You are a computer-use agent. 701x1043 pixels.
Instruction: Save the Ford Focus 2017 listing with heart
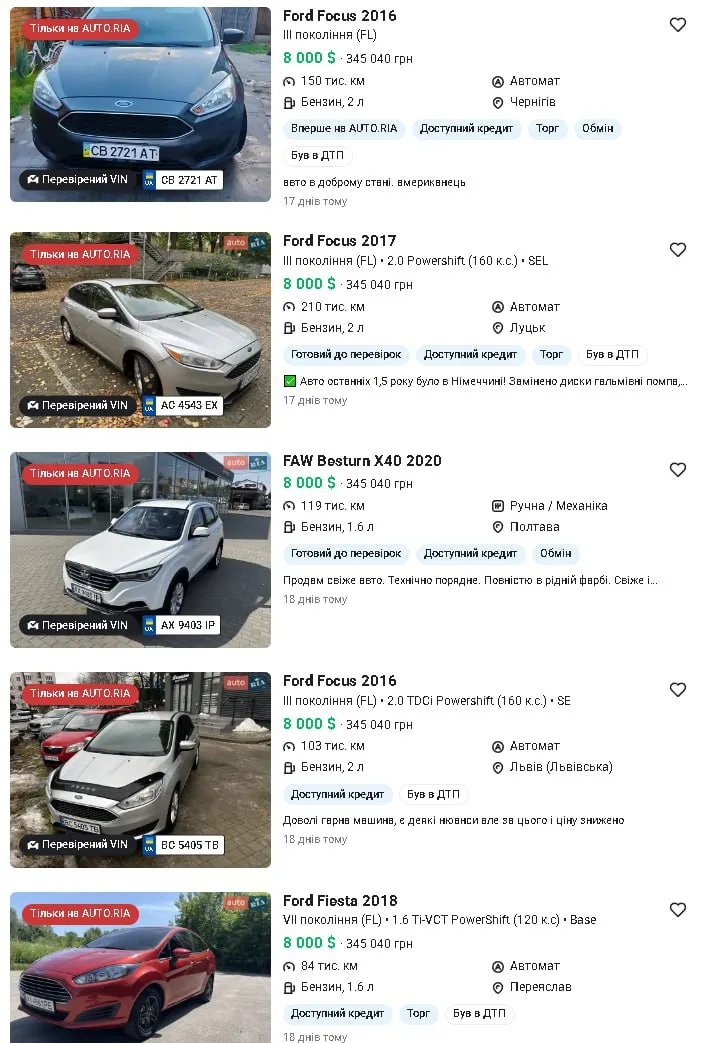coord(678,250)
